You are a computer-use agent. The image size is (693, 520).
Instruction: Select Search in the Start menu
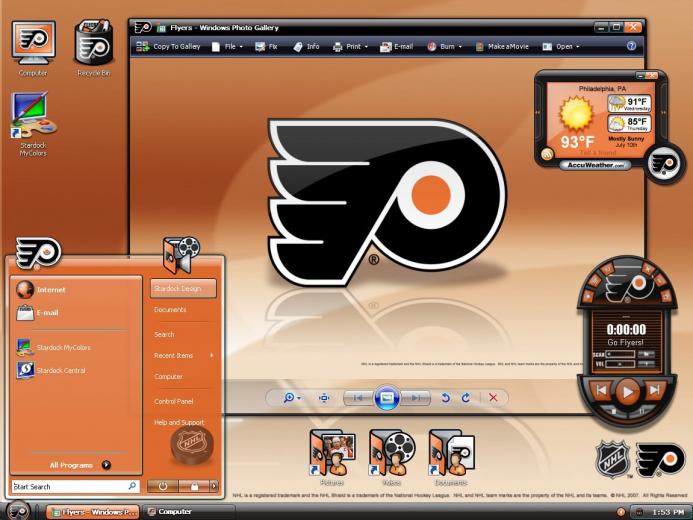(x=164, y=334)
